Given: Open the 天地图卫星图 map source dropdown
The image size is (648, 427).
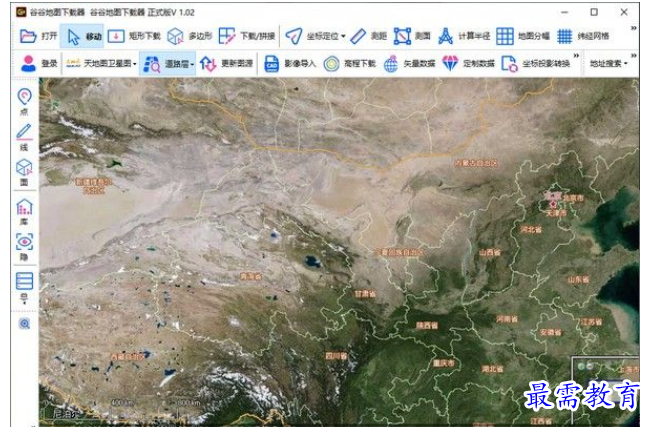Looking at the screenshot, I should 101,63.
